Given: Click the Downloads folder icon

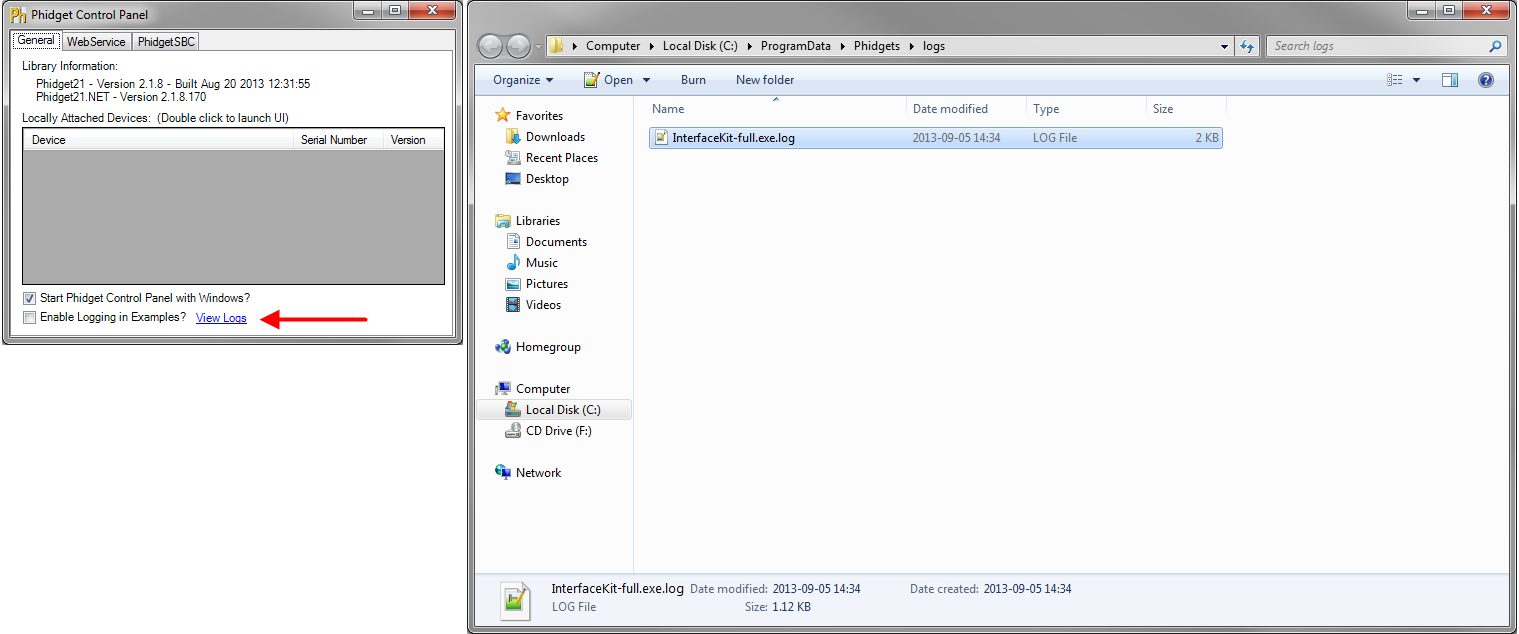Looking at the screenshot, I should tap(513, 137).
